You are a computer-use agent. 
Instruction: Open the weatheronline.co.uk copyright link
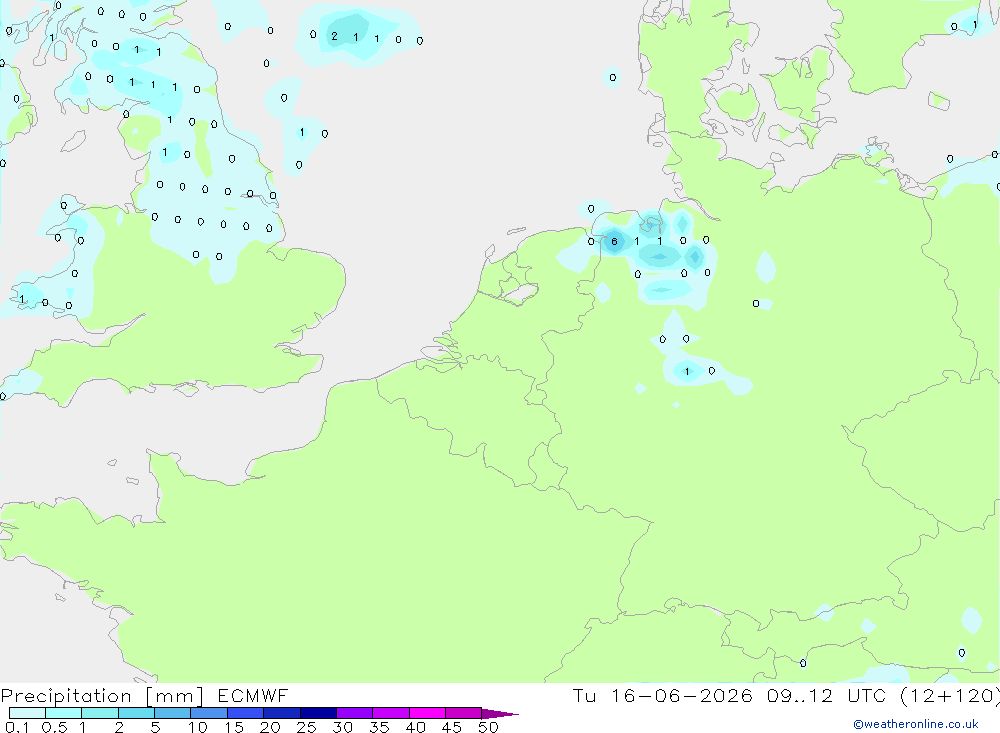915,724
